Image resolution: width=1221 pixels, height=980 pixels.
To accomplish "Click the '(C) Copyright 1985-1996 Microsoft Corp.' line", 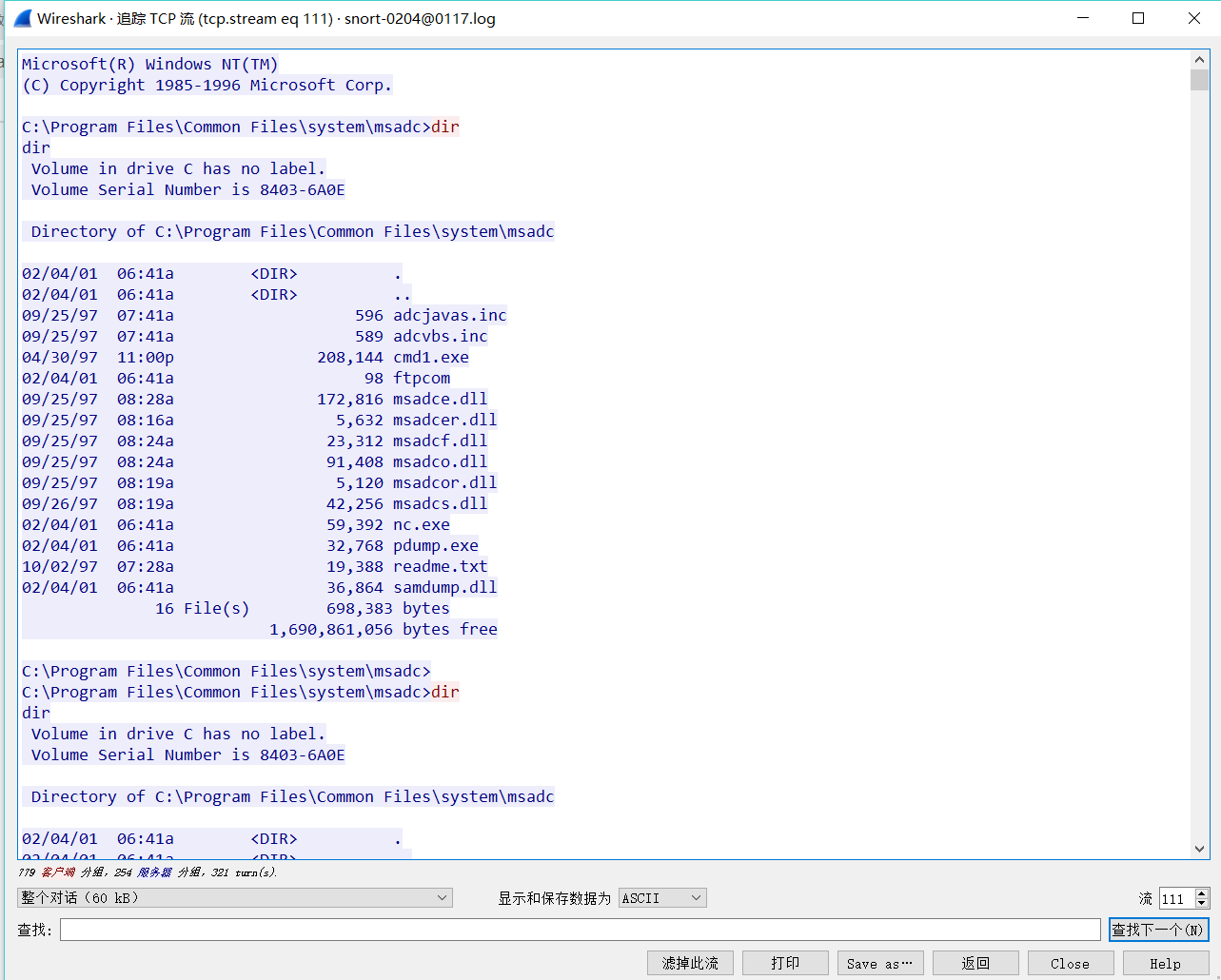I will [207, 85].
